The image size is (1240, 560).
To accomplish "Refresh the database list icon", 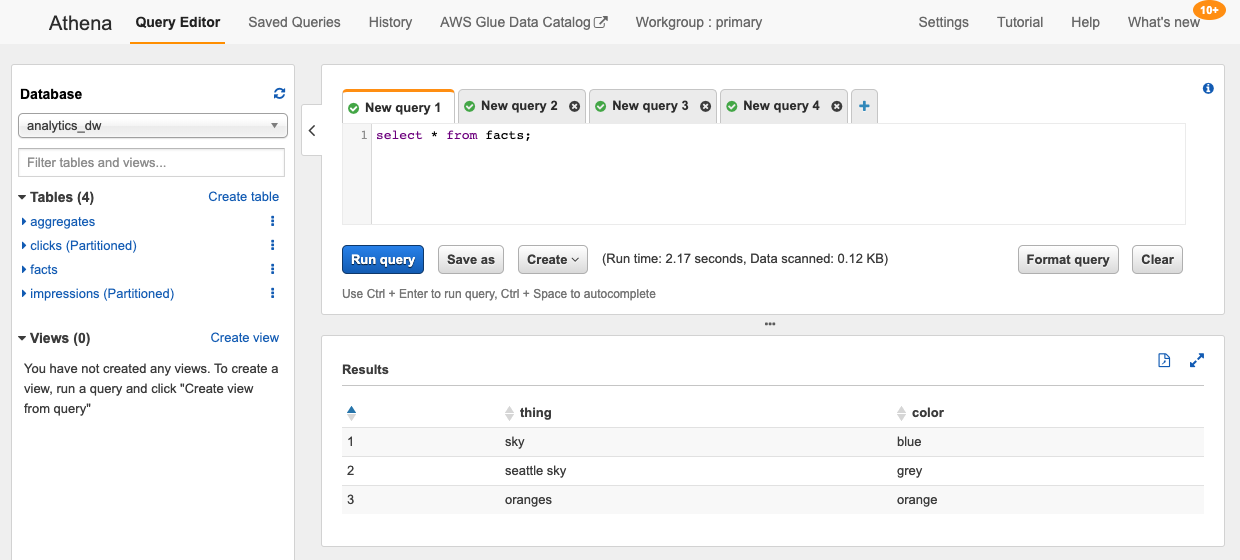I will coord(279,94).
